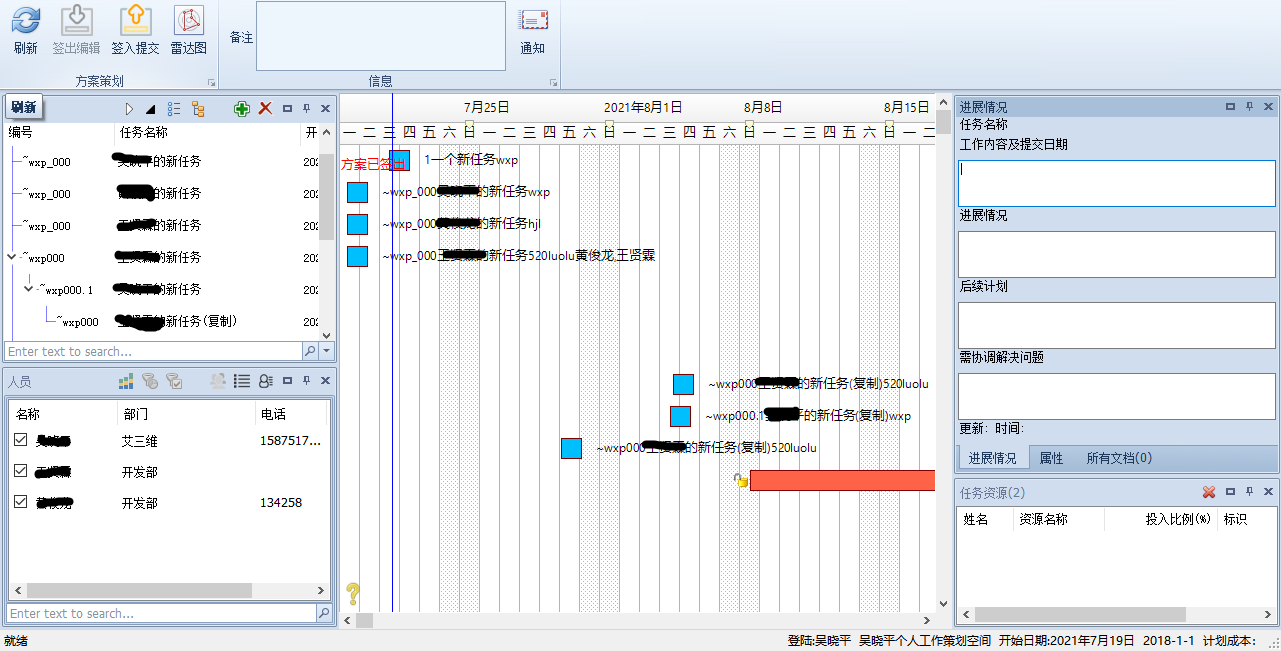Click the 刷新 button in task panel header
This screenshot has height=651, width=1281.
tap(23, 108)
